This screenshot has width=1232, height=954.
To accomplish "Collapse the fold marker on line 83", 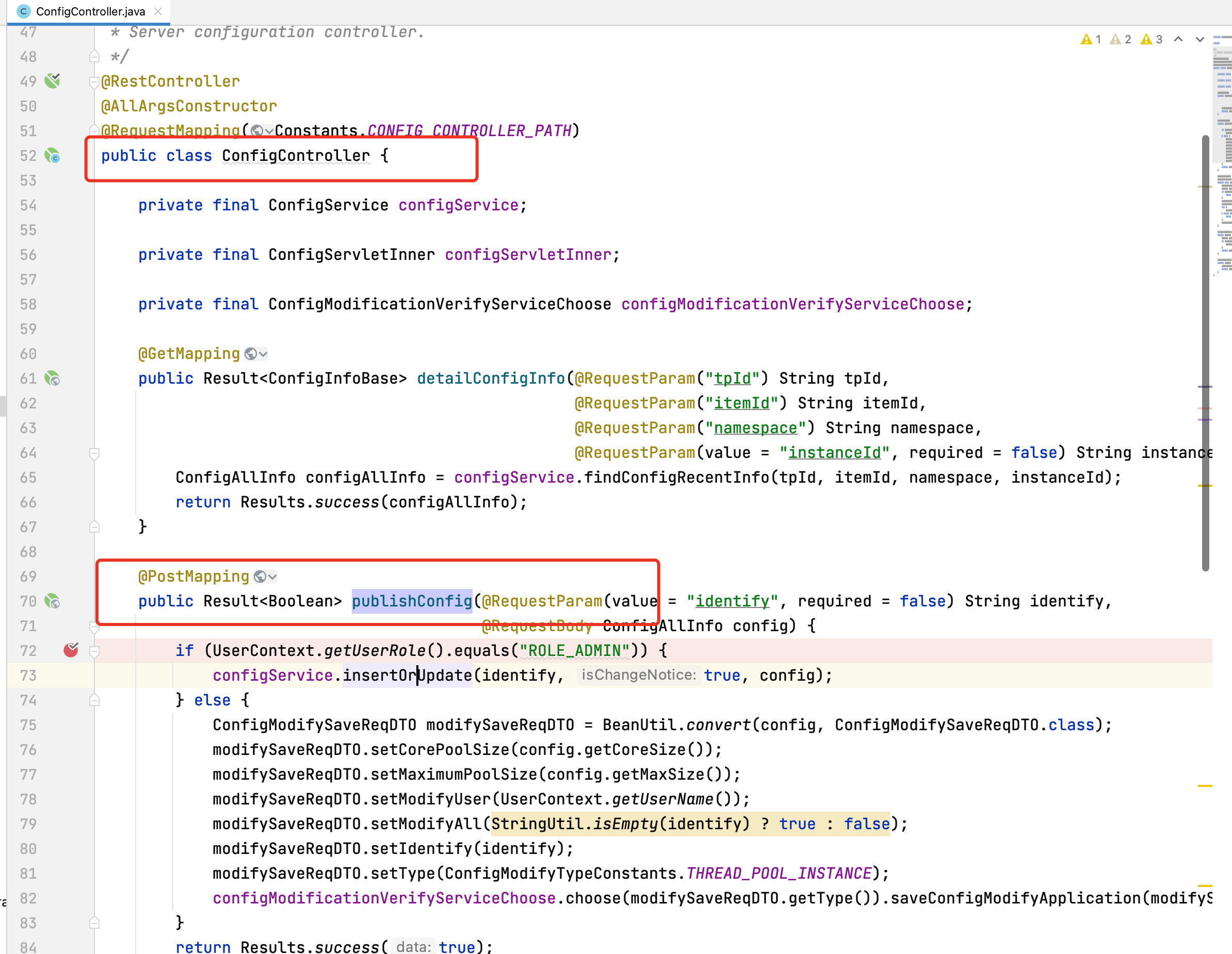I will [x=94, y=923].
